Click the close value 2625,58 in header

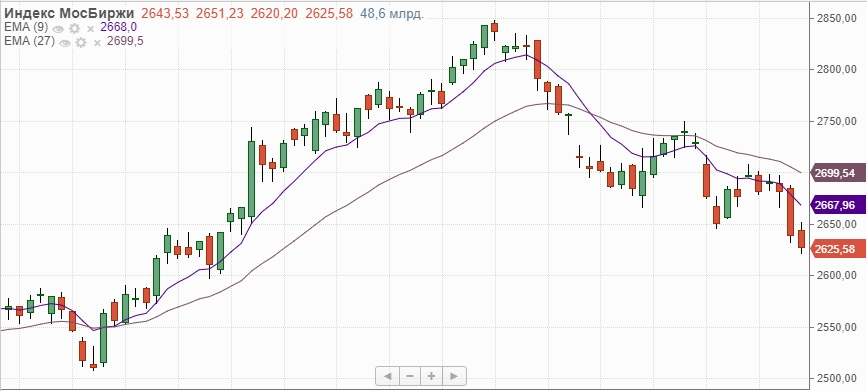[328, 14]
